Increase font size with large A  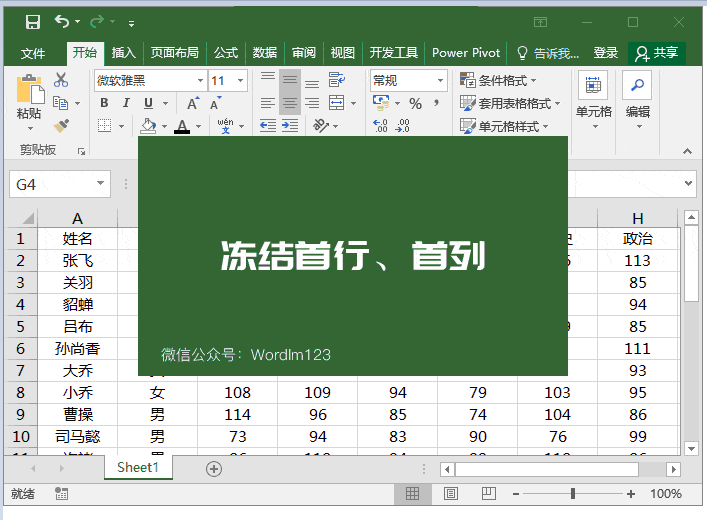tap(193, 103)
